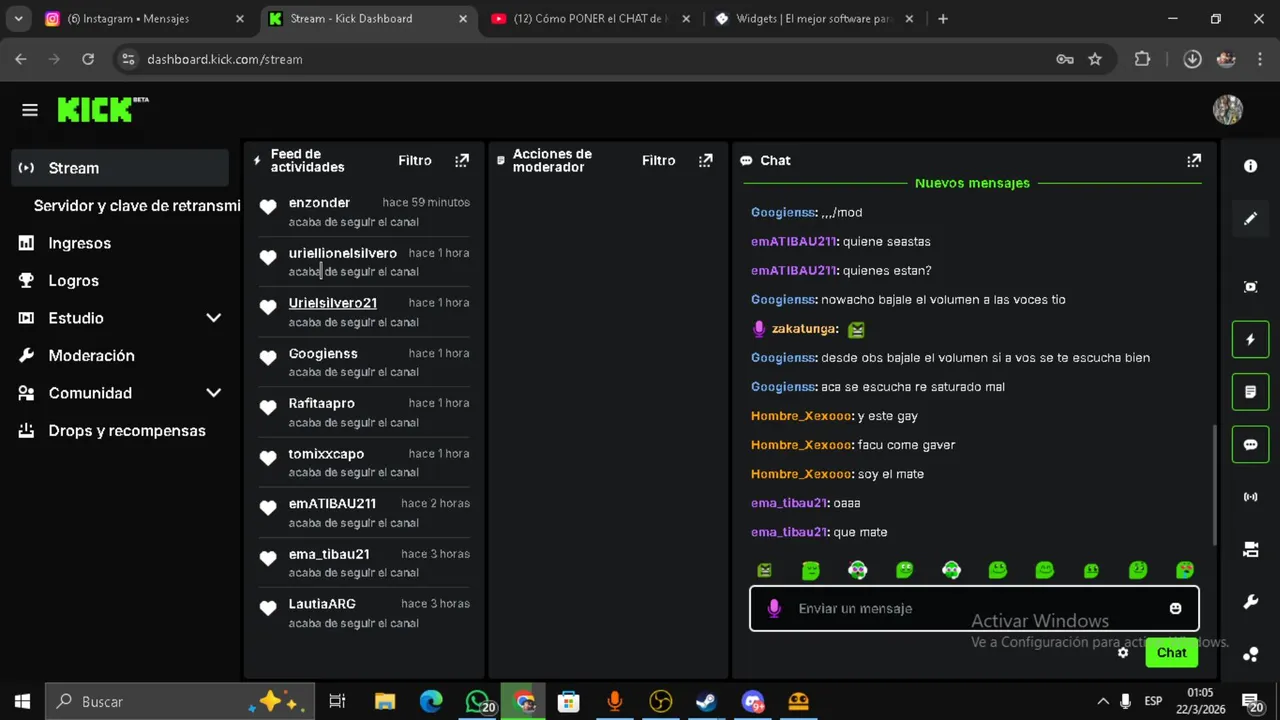The width and height of the screenshot is (1280, 720).
Task: Click the chat scrollbar
Action: [1215, 485]
